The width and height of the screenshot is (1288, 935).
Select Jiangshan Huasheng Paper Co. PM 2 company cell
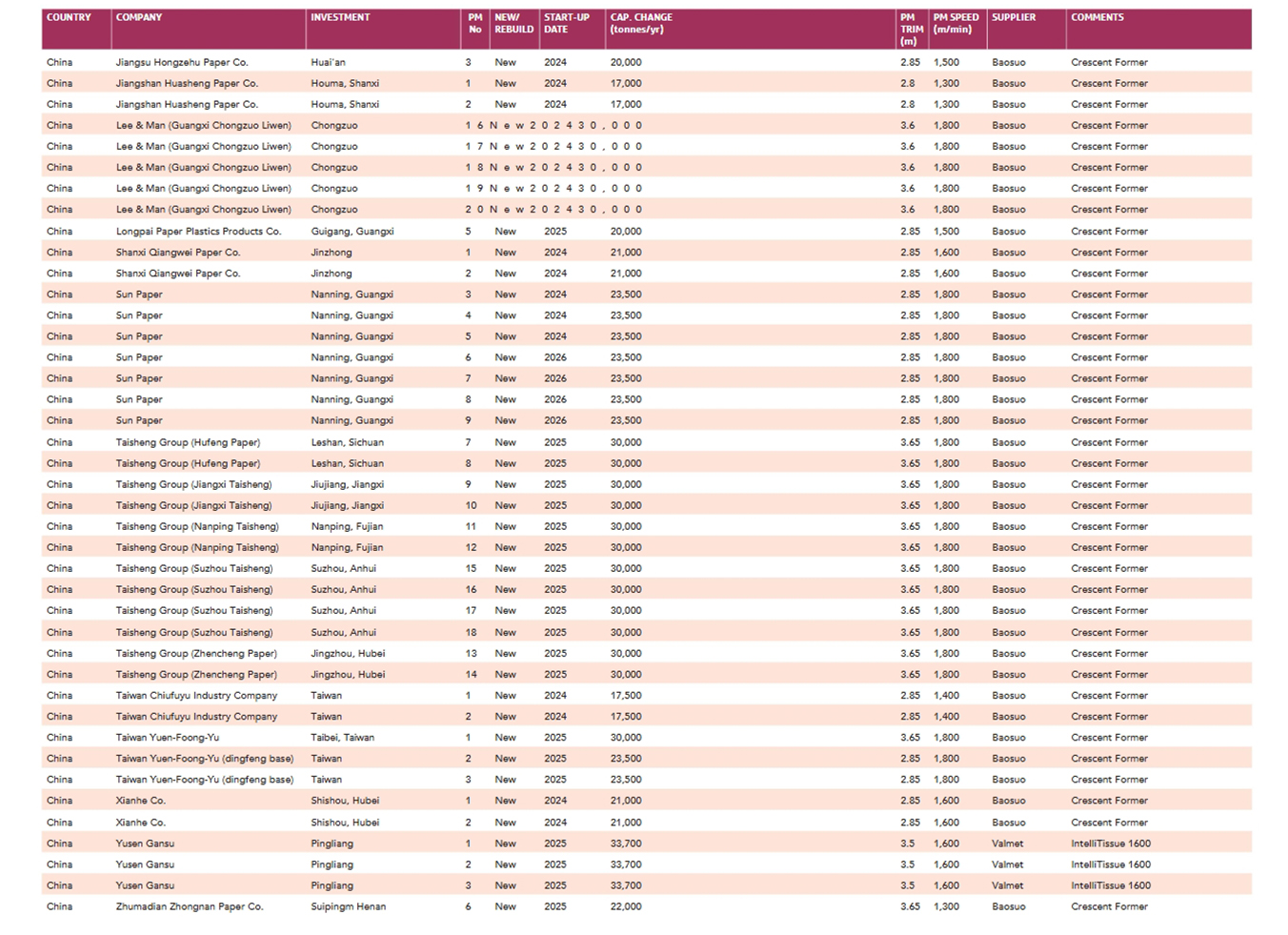[188, 104]
